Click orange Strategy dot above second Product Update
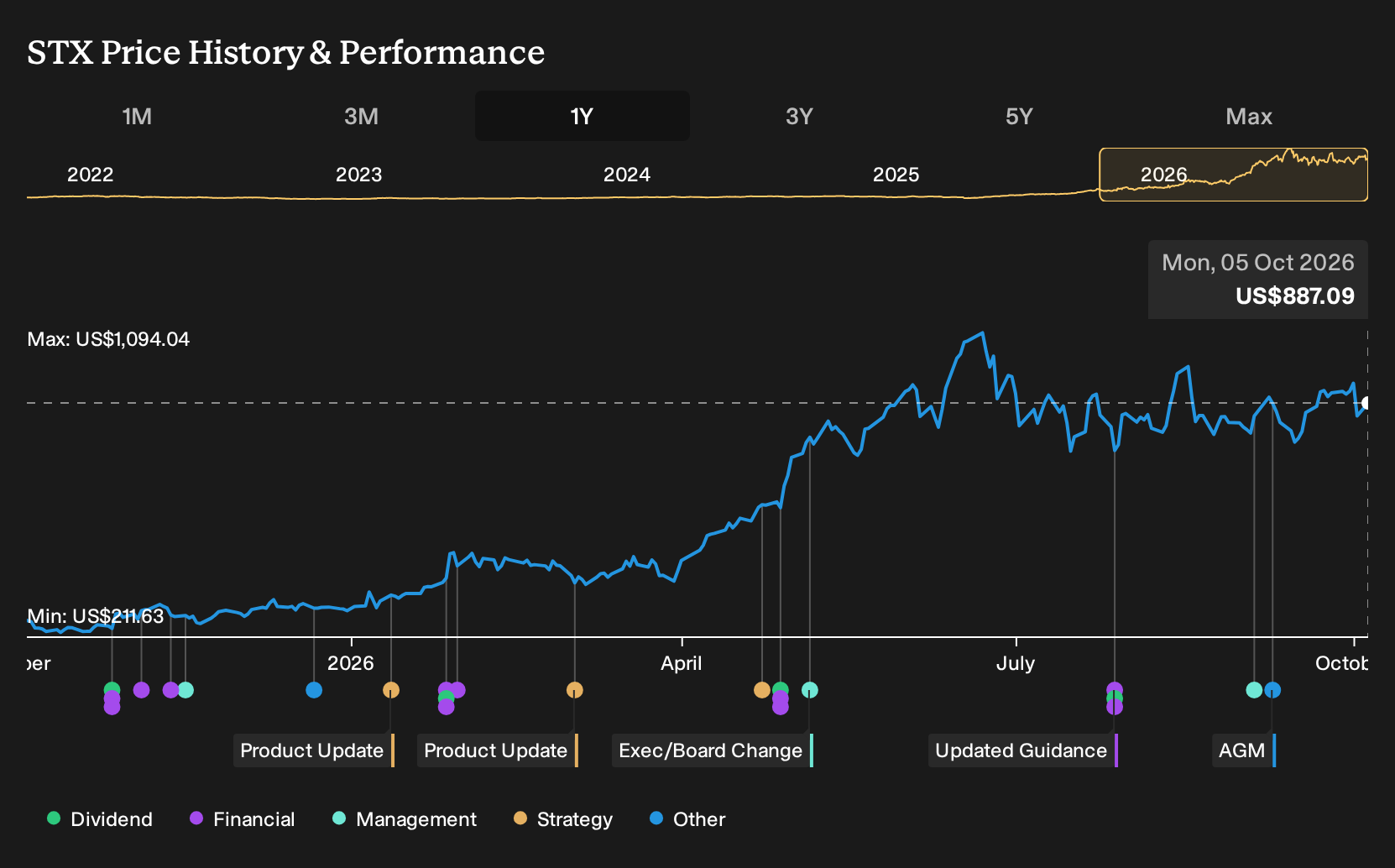The image size is (1395, 868). (574, 690)
